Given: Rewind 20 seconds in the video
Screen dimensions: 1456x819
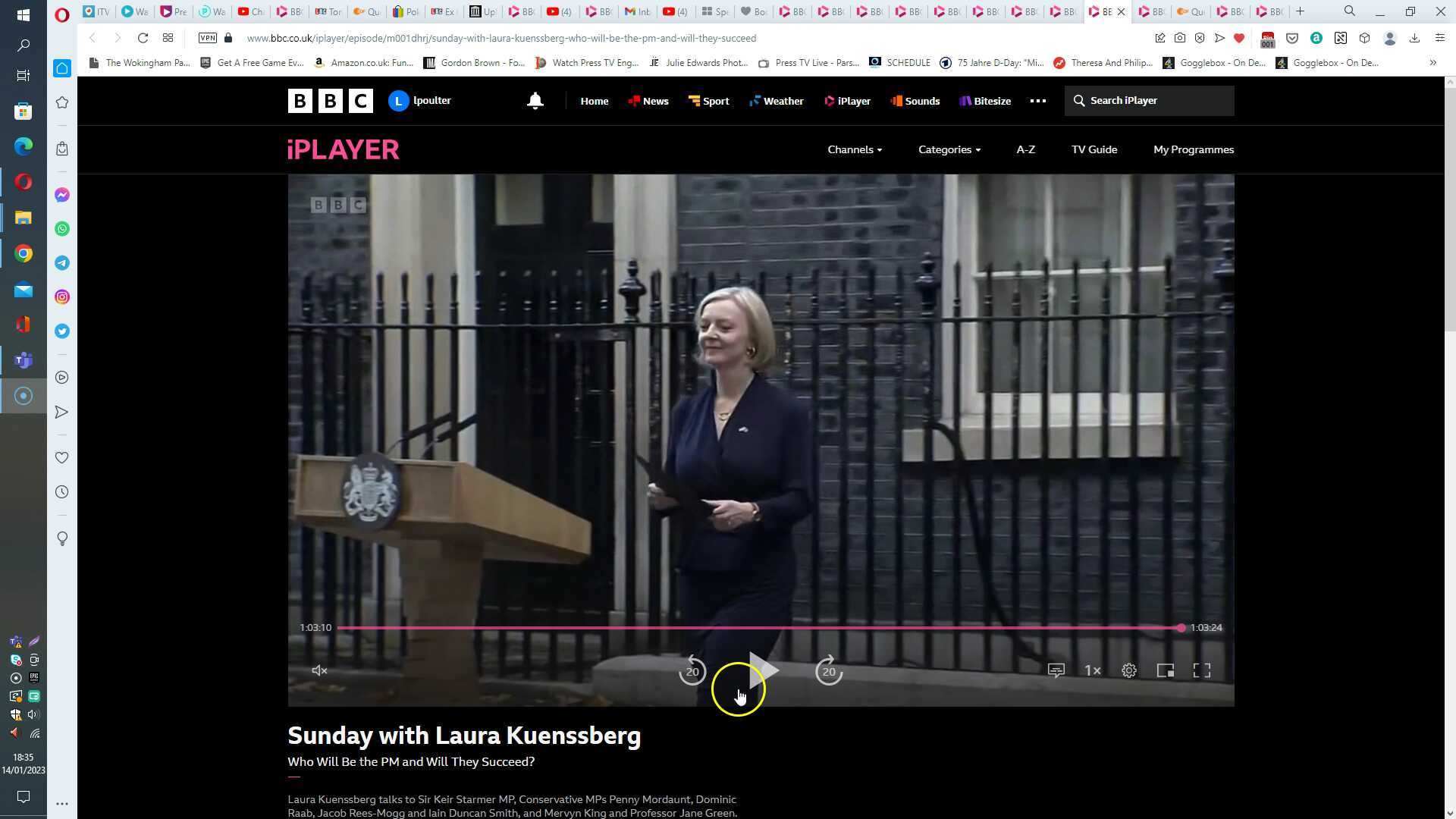Looking at the screenshot, I should (x=692, y=670).
